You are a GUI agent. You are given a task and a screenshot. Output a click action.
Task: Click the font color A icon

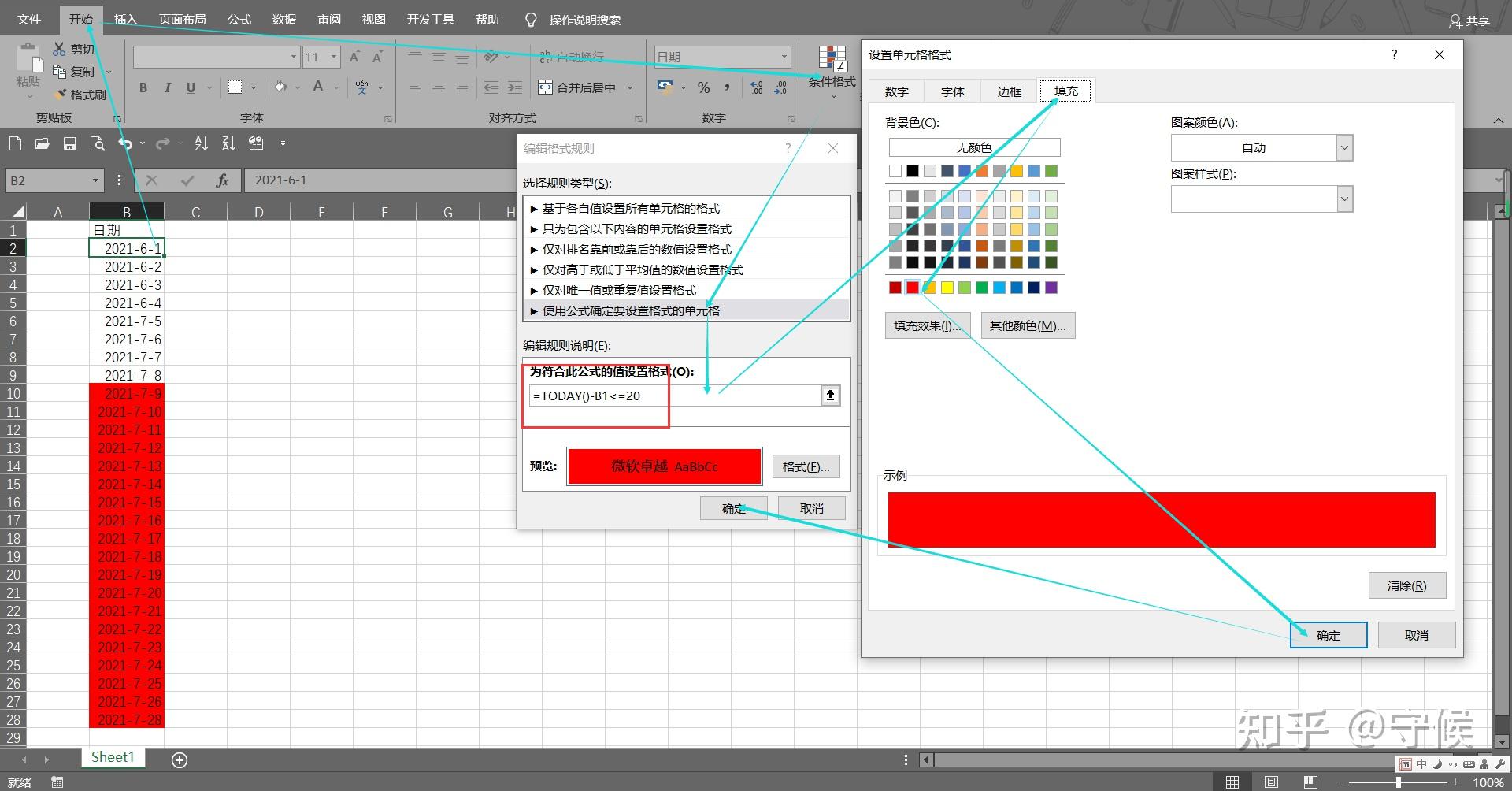point(318,87)
